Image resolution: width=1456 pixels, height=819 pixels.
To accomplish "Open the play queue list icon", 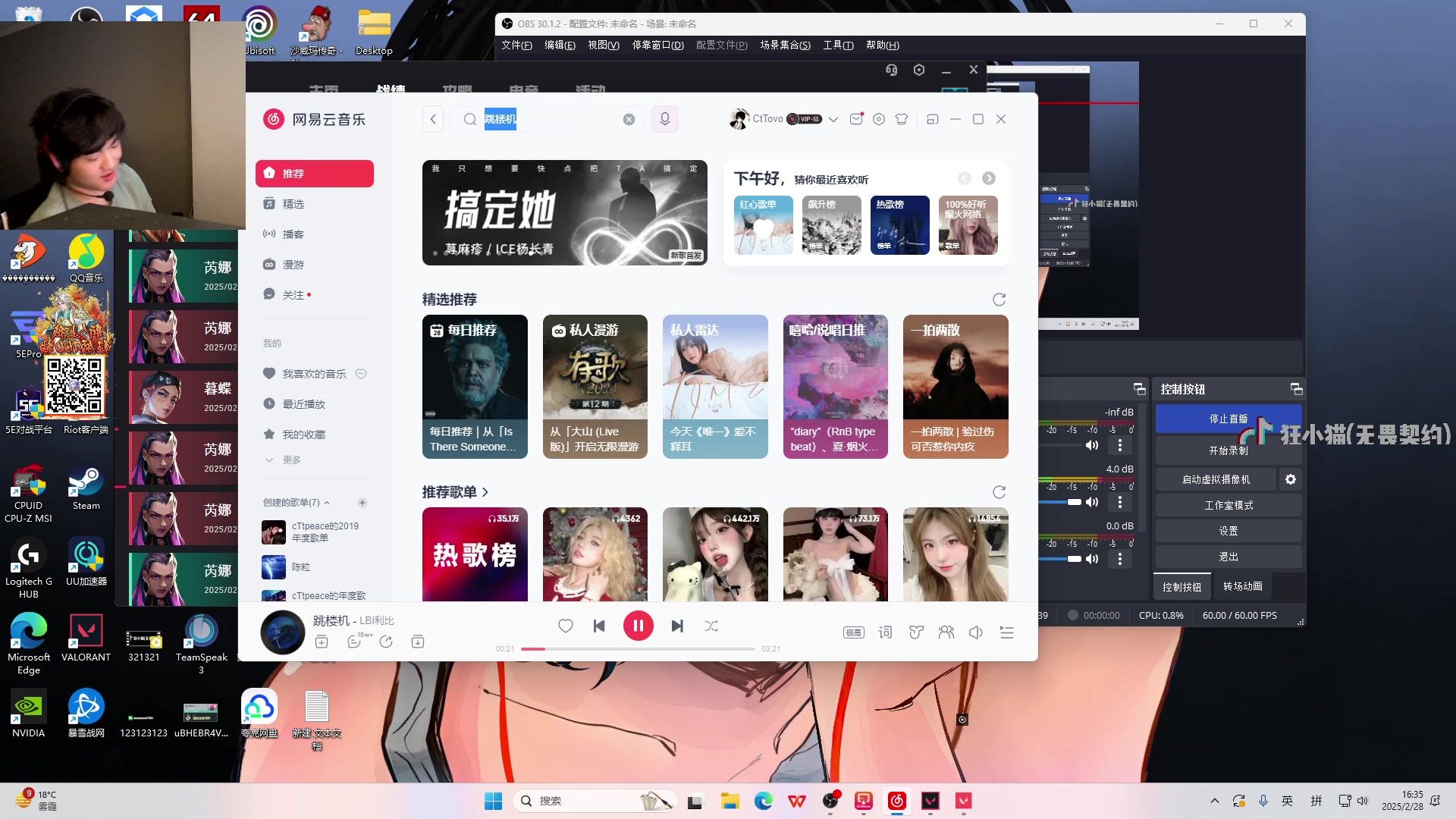I will click(x=1007, y=632).
